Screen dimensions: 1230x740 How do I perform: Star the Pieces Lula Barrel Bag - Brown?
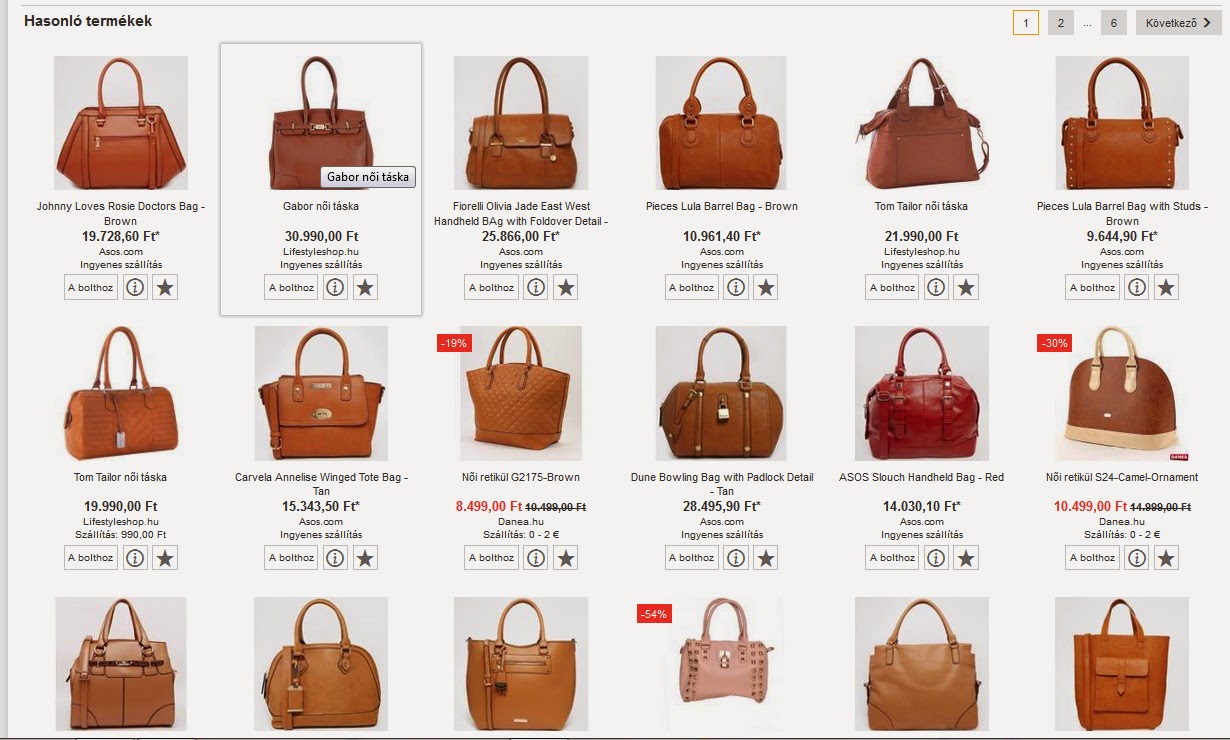(x=766, y=288)
